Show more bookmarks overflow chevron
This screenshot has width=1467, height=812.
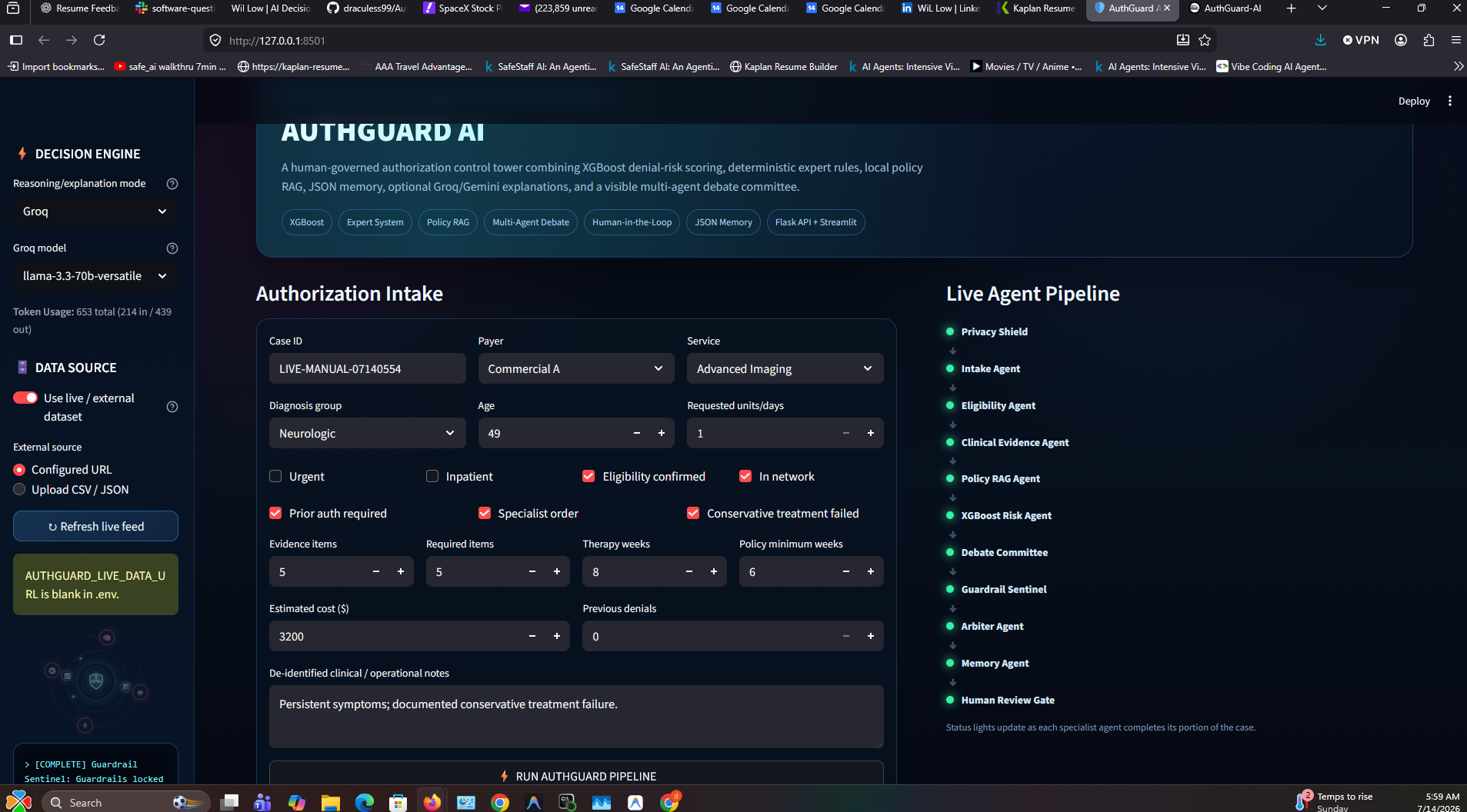click(x=1458, y=67)
